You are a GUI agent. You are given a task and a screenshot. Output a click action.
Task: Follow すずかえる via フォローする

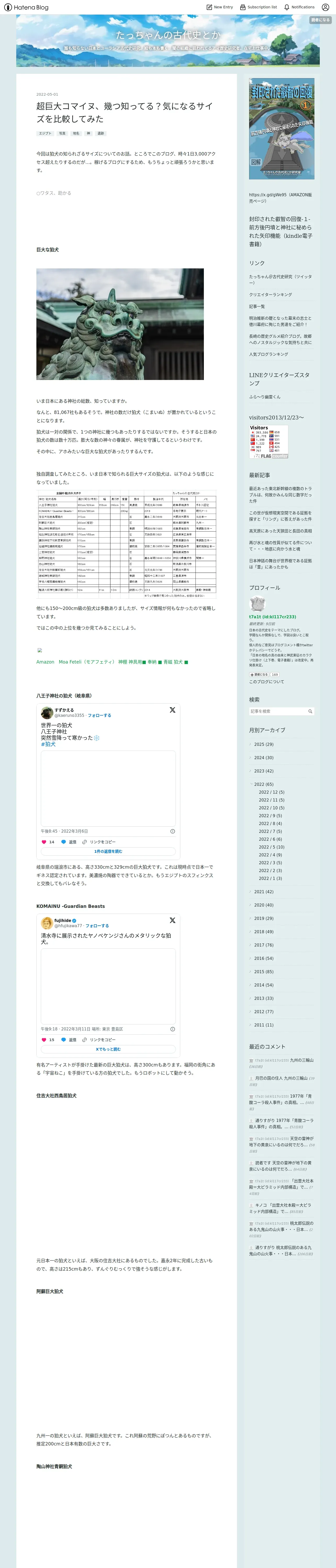pyautogui.click(x=99, y=715)
